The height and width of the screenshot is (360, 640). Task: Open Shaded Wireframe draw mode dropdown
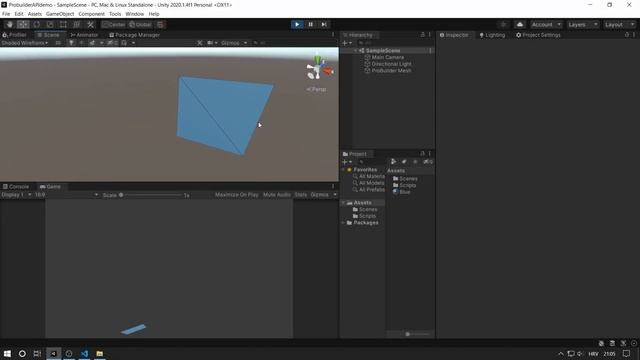pyautogui.click(x=24, y=43)
